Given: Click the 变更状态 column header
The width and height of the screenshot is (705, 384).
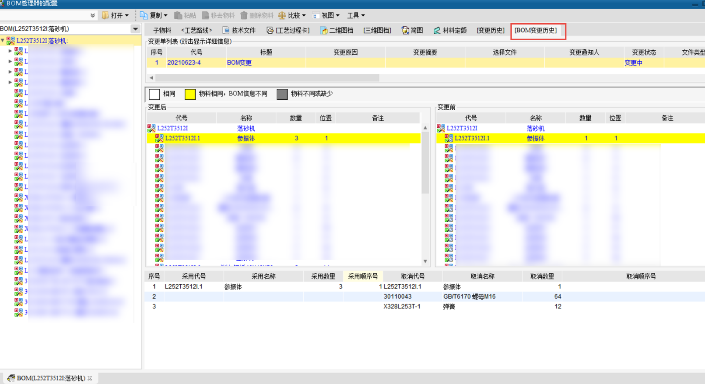Looking at the screenshot, I should point(644,52).
